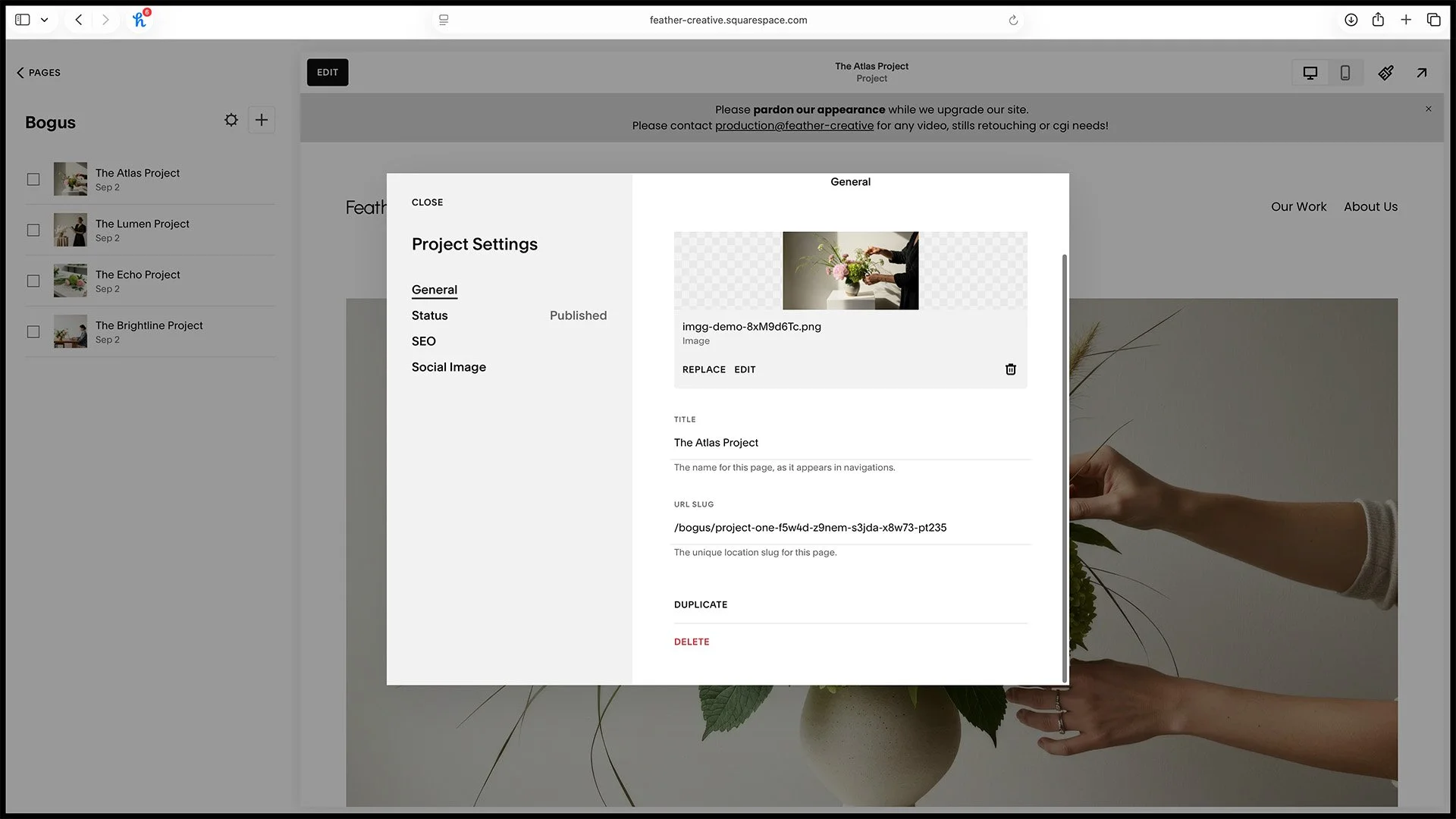Open Bogus collection settings gear
The height and width of the screenshot is (819, 1456).
pos(231,120)
